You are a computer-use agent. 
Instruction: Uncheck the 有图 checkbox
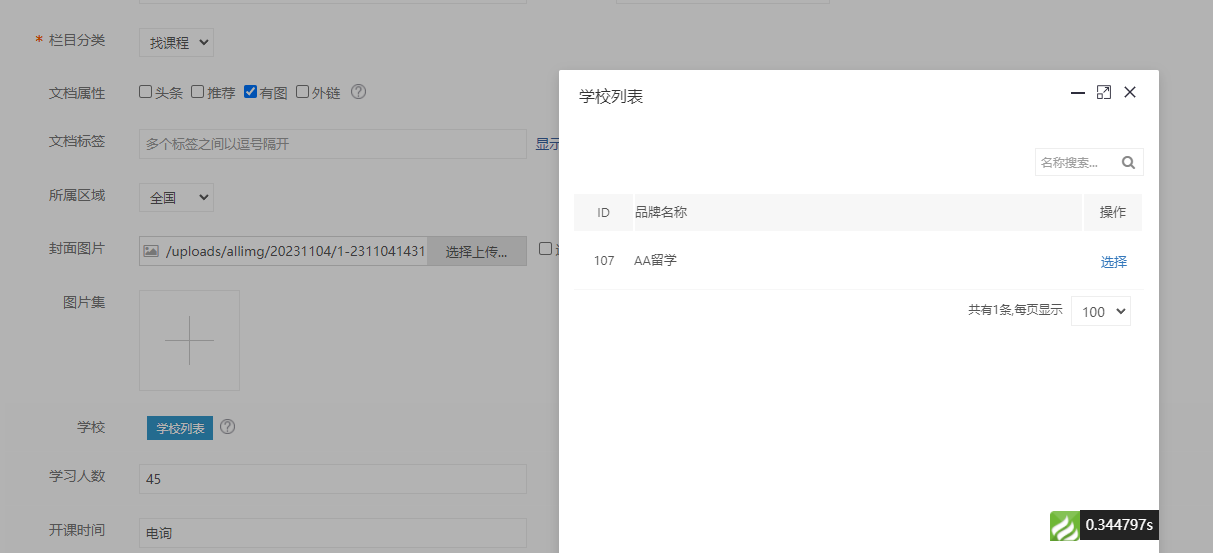[x=251, y=92]
